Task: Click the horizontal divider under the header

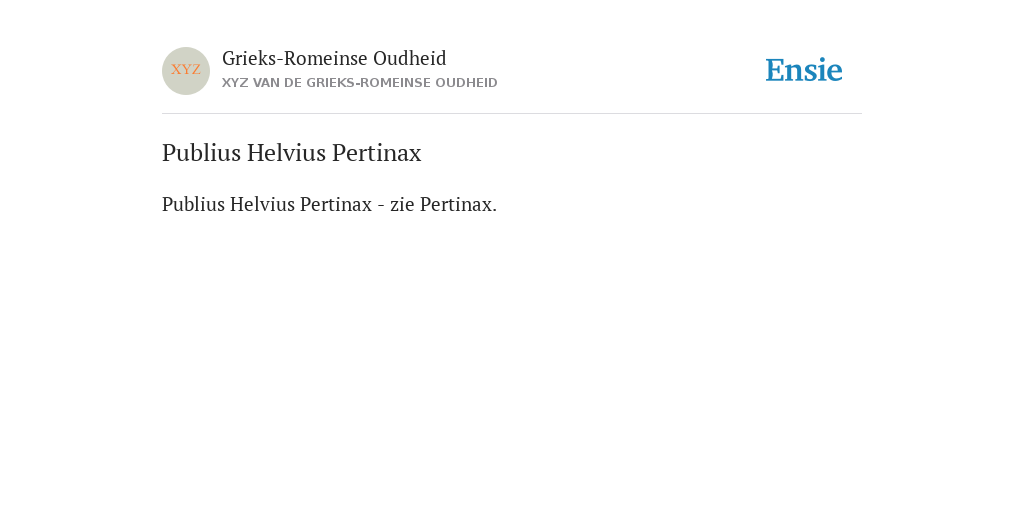Action: (512, 114)
